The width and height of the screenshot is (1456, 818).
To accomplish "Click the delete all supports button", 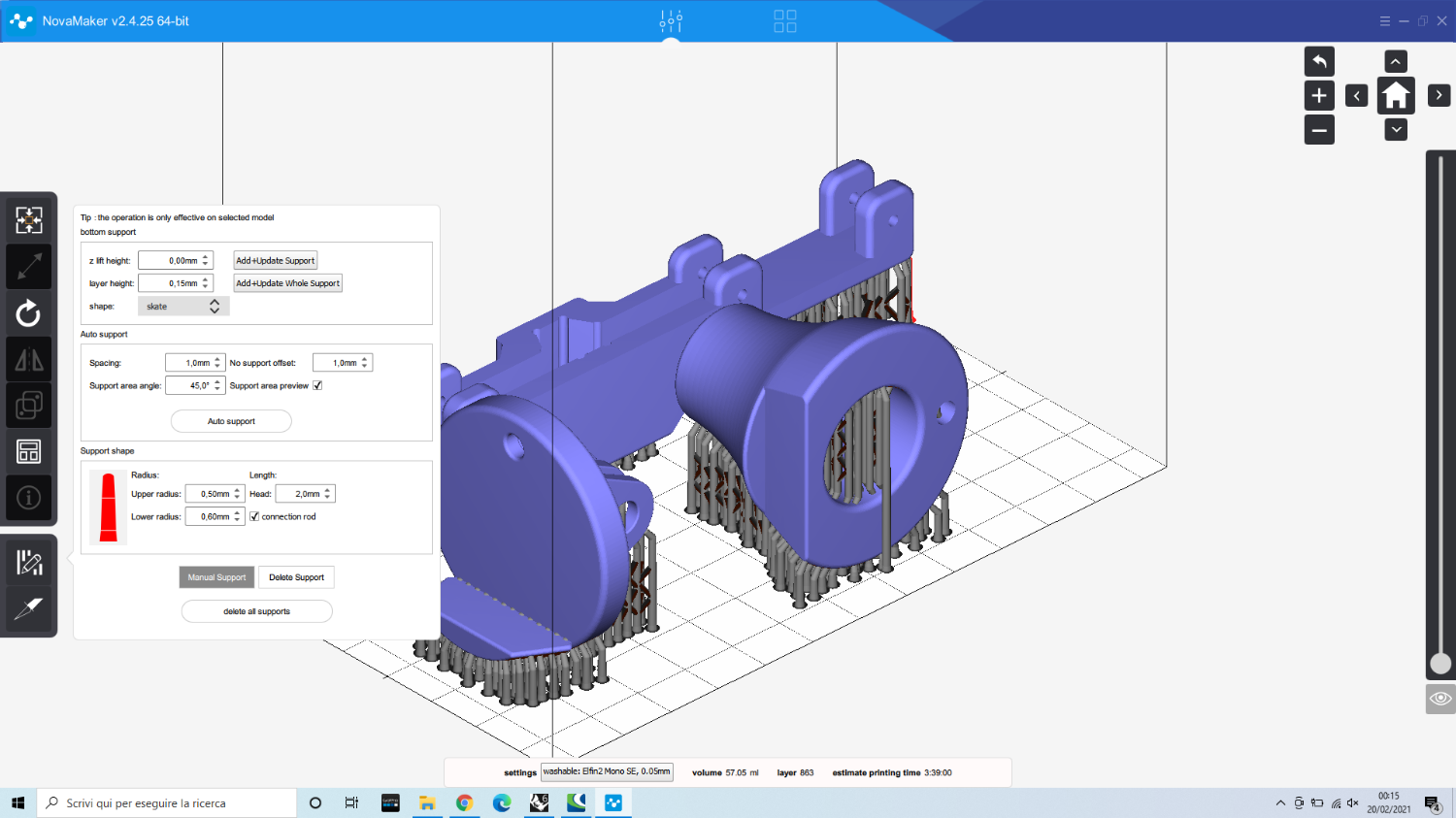I will click(256, 611).
